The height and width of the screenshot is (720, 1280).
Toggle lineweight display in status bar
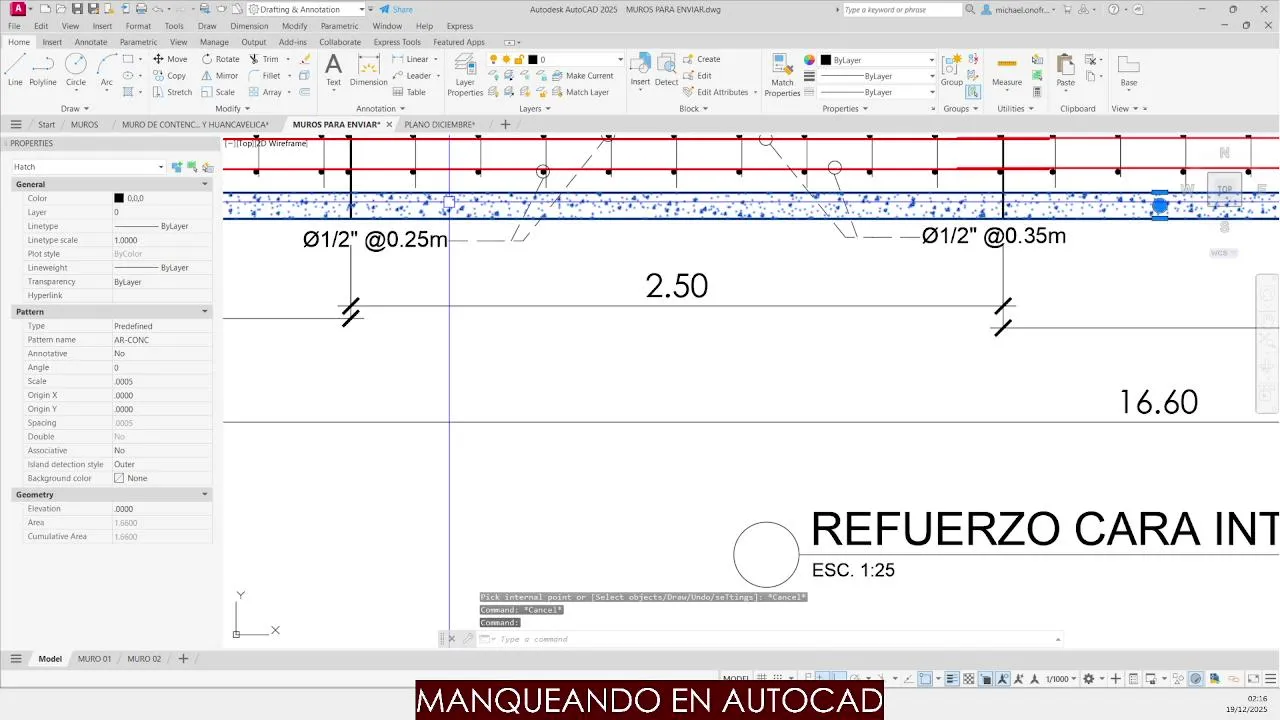953,679
